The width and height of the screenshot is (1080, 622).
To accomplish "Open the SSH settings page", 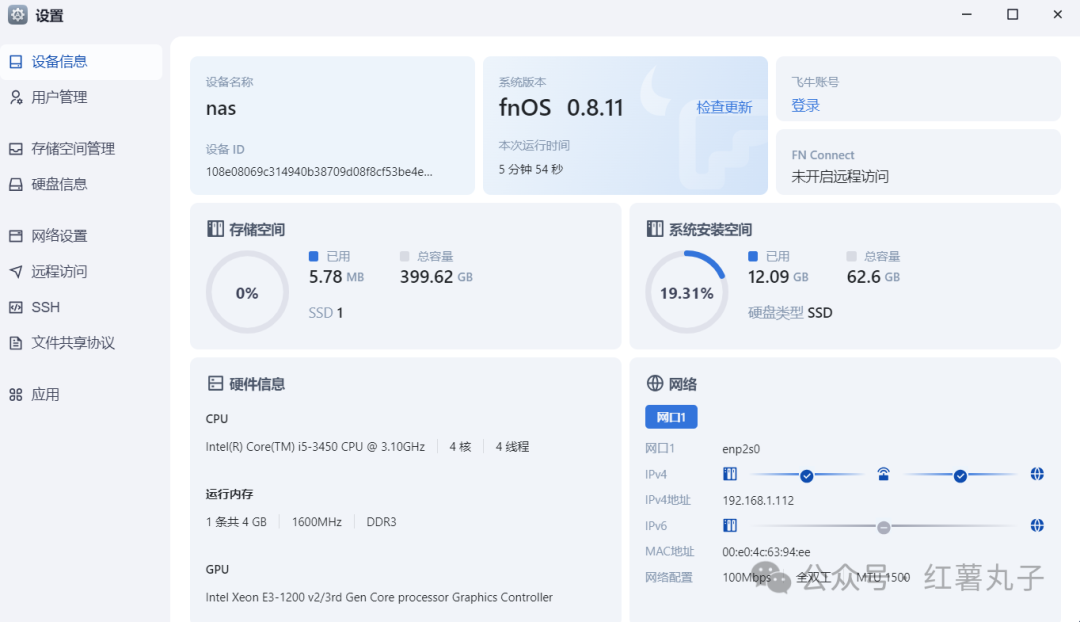I will pyautogui.click(x=81, y=307).
